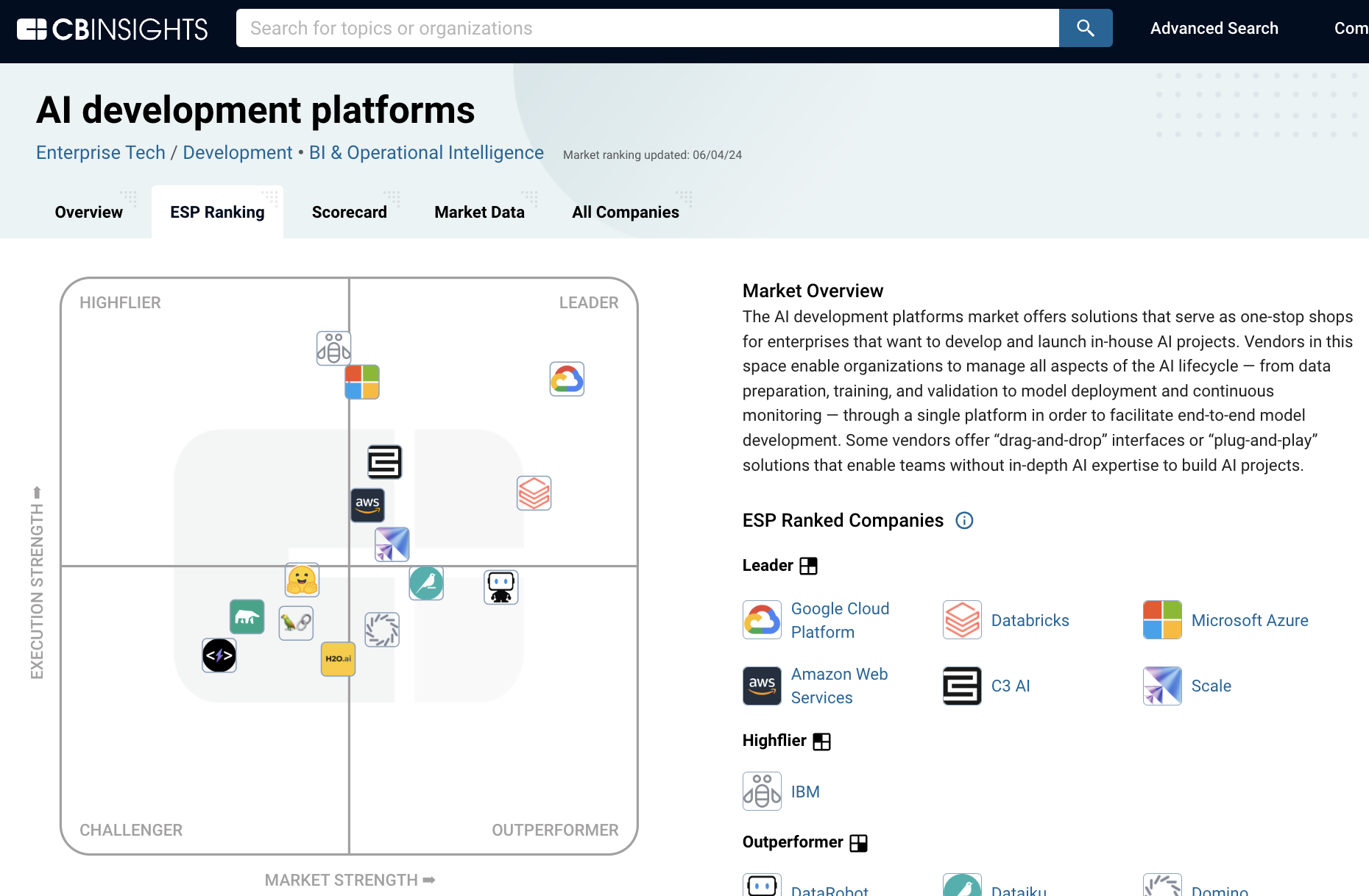The height and width of the screenshot is (896, 1369).
Task: Click the IBM logo in the Highflier list
Action: click(x=762, y=791)
